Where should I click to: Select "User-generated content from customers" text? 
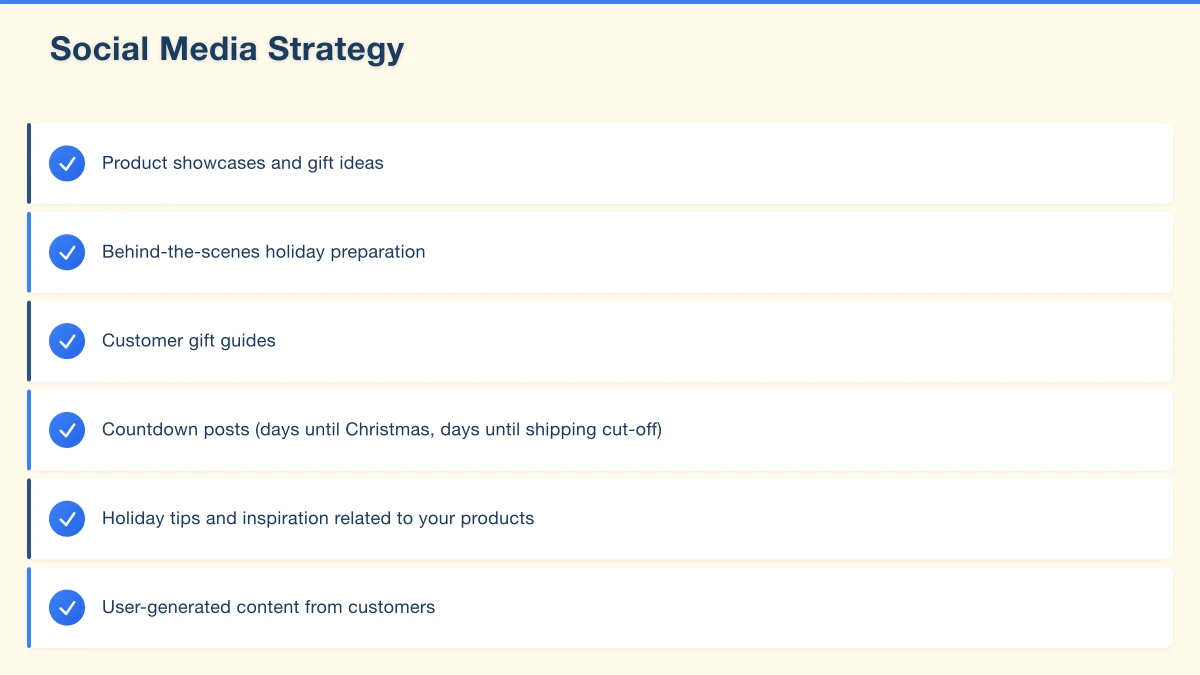coord(268,607)
